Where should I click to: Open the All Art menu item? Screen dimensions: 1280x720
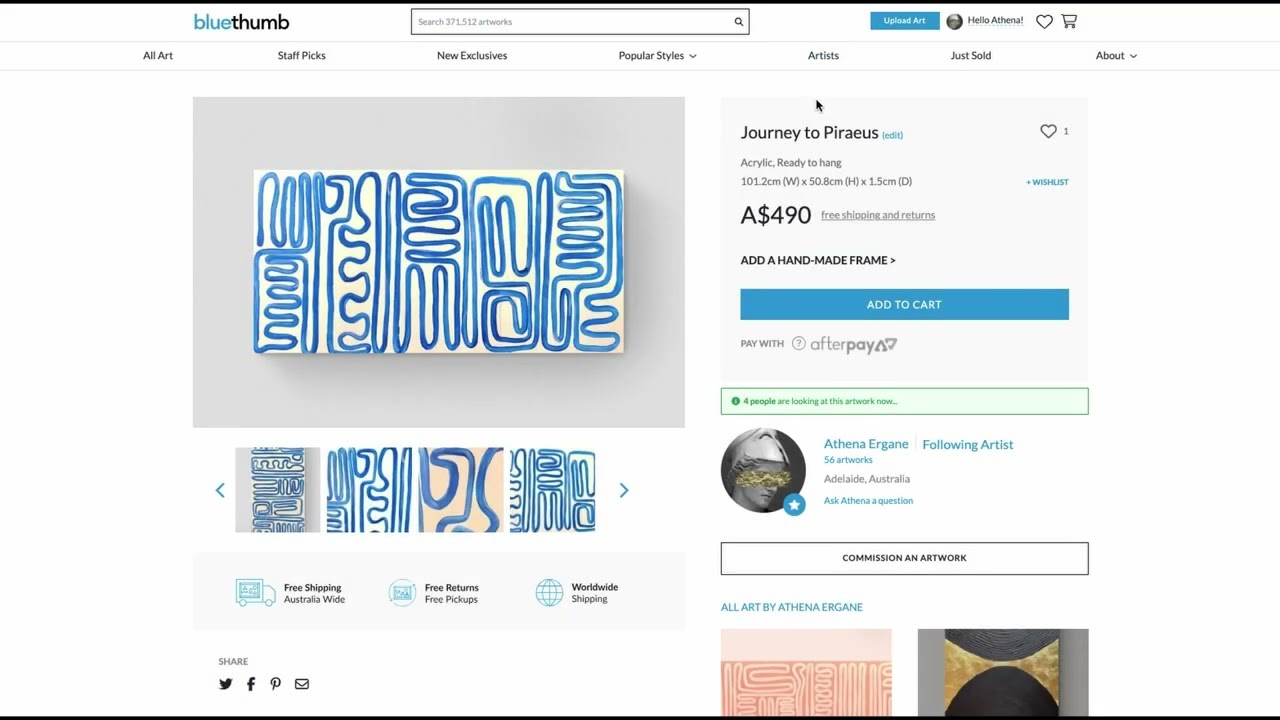(158, 56)
